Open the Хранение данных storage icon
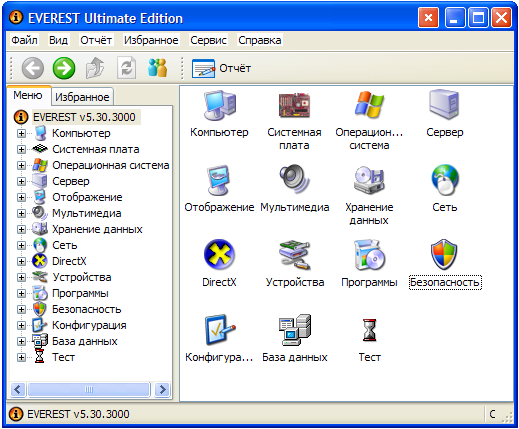The image size is (519, 429). tap(369, 180)
